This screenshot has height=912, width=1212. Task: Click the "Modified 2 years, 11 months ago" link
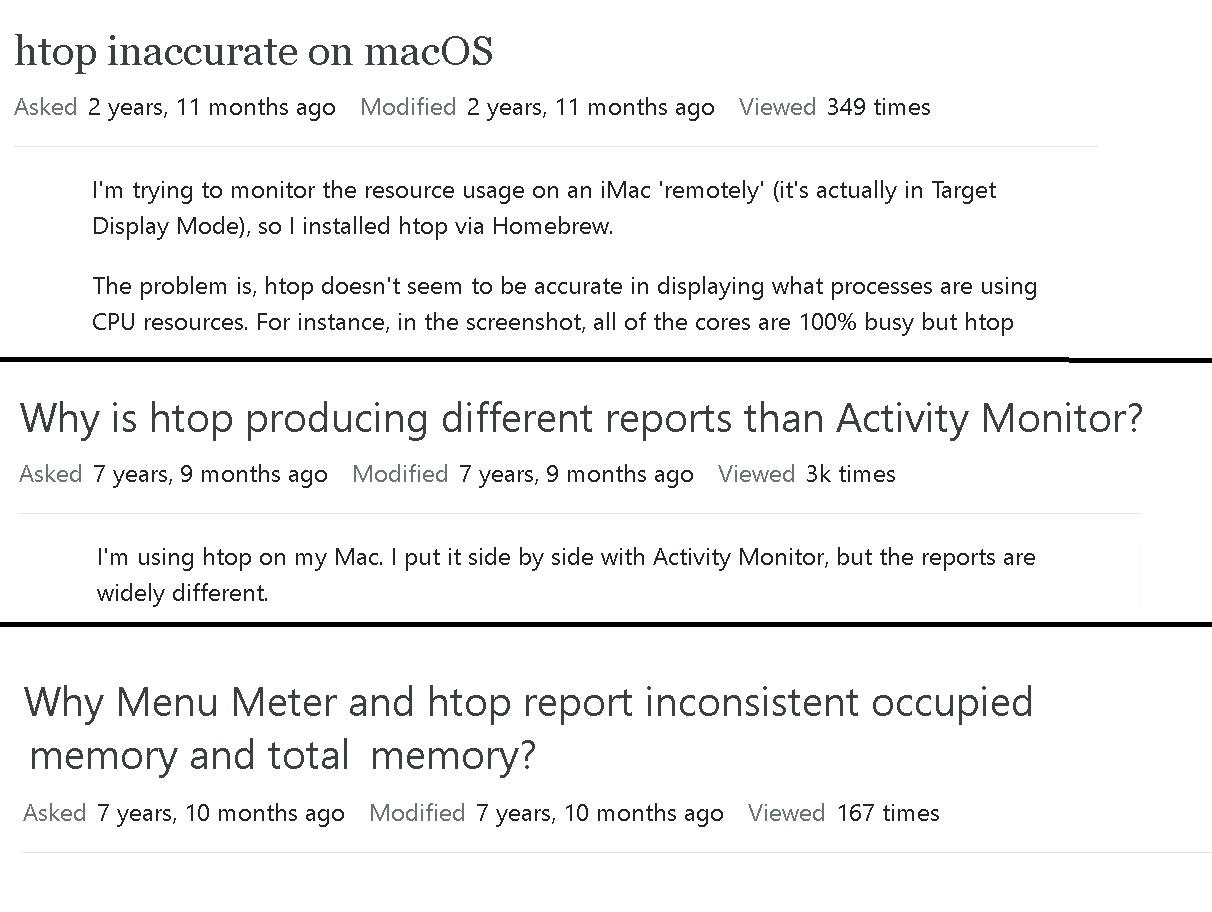(537, 107)
